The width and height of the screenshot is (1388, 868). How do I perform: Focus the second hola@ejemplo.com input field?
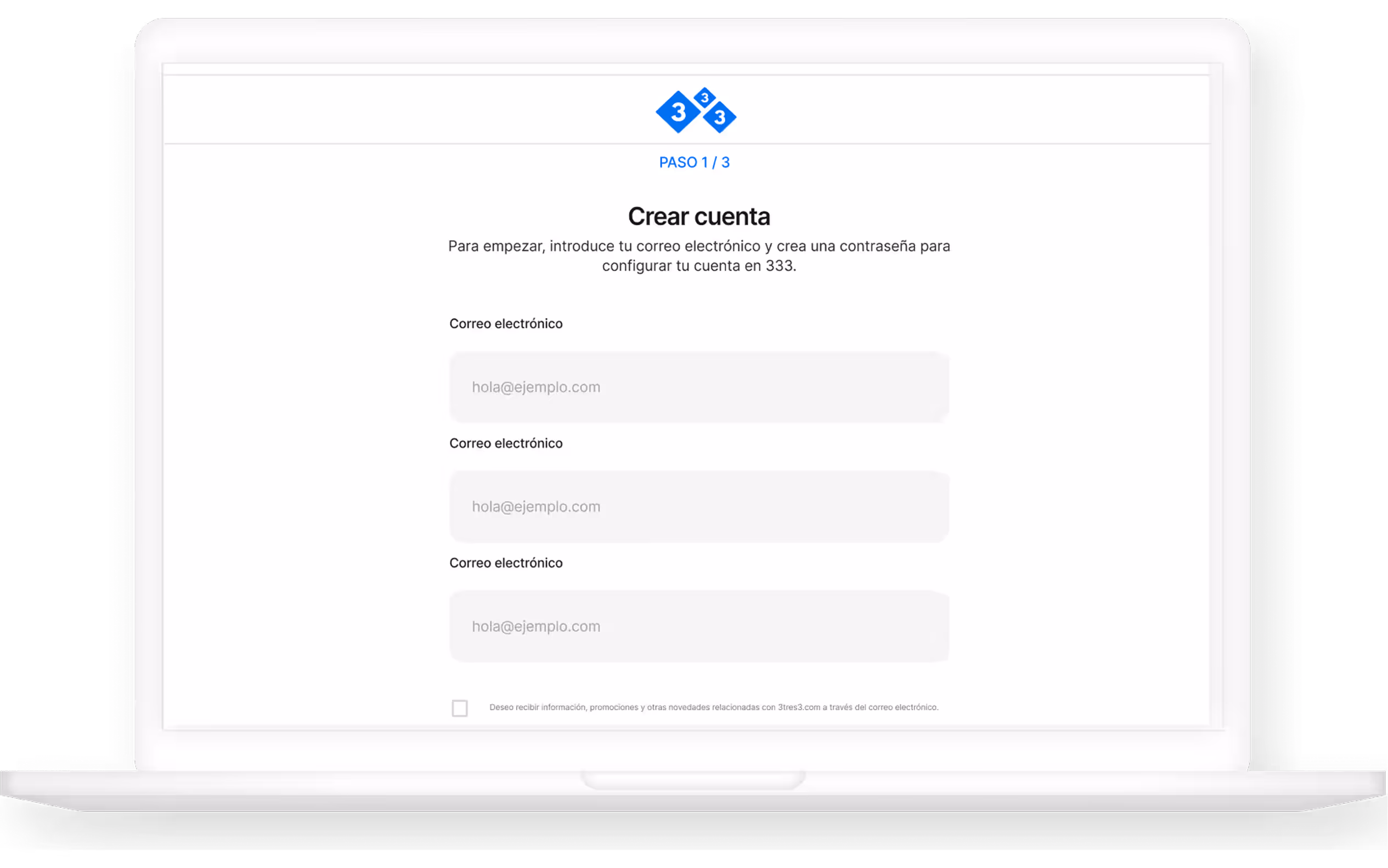[x=699, y=507]
